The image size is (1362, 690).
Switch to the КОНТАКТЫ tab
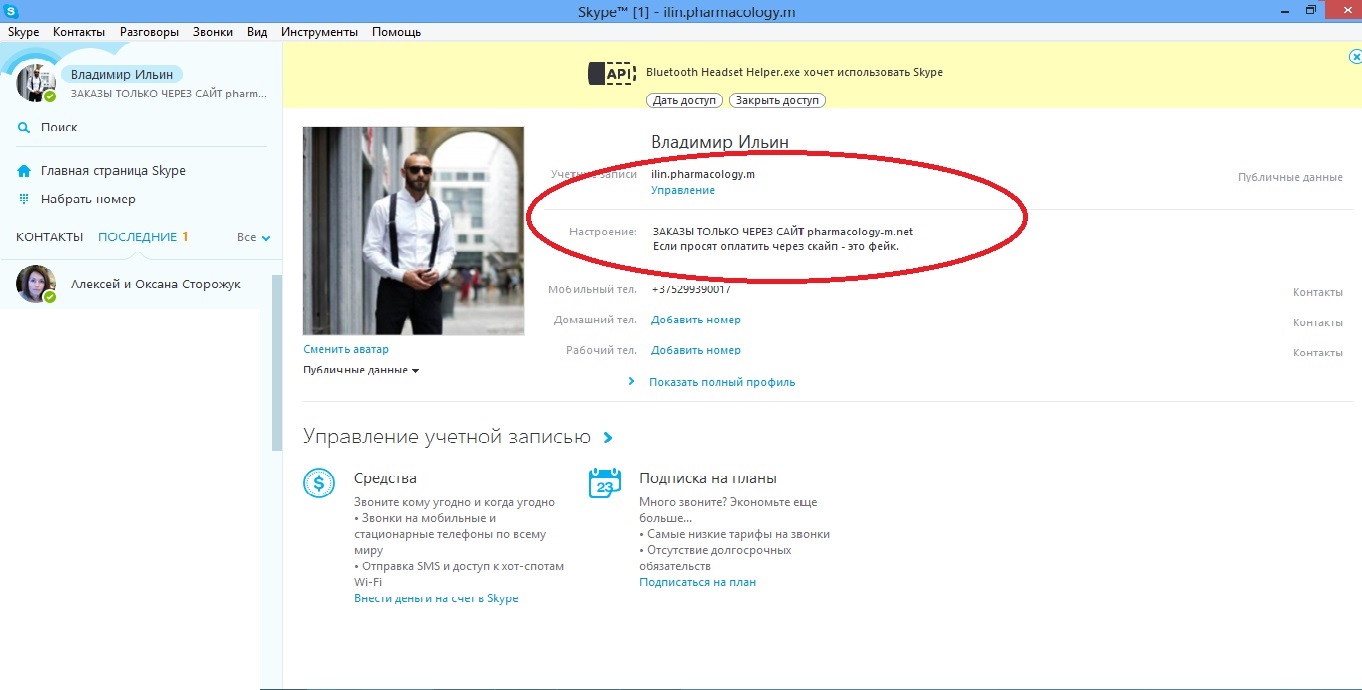coord(50,237)
